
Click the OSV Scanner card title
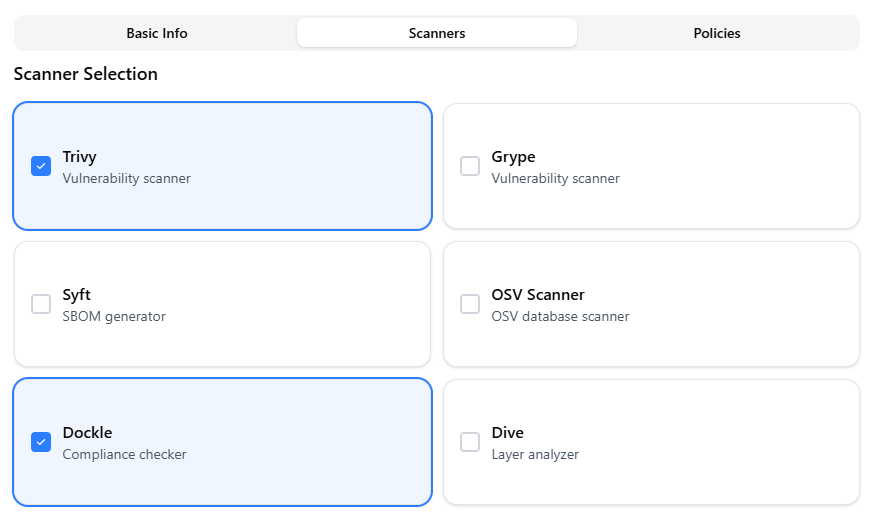pyautogui.click(x=538, y=295)
